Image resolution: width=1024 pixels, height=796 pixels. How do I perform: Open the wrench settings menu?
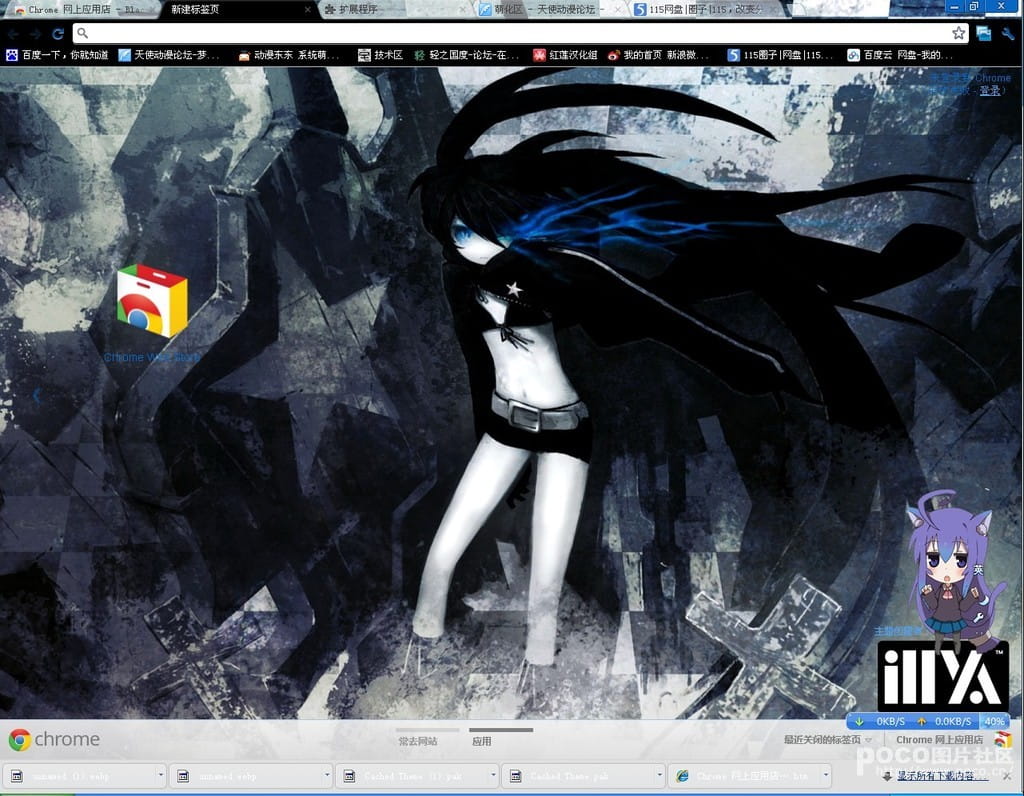[1008, 33]
